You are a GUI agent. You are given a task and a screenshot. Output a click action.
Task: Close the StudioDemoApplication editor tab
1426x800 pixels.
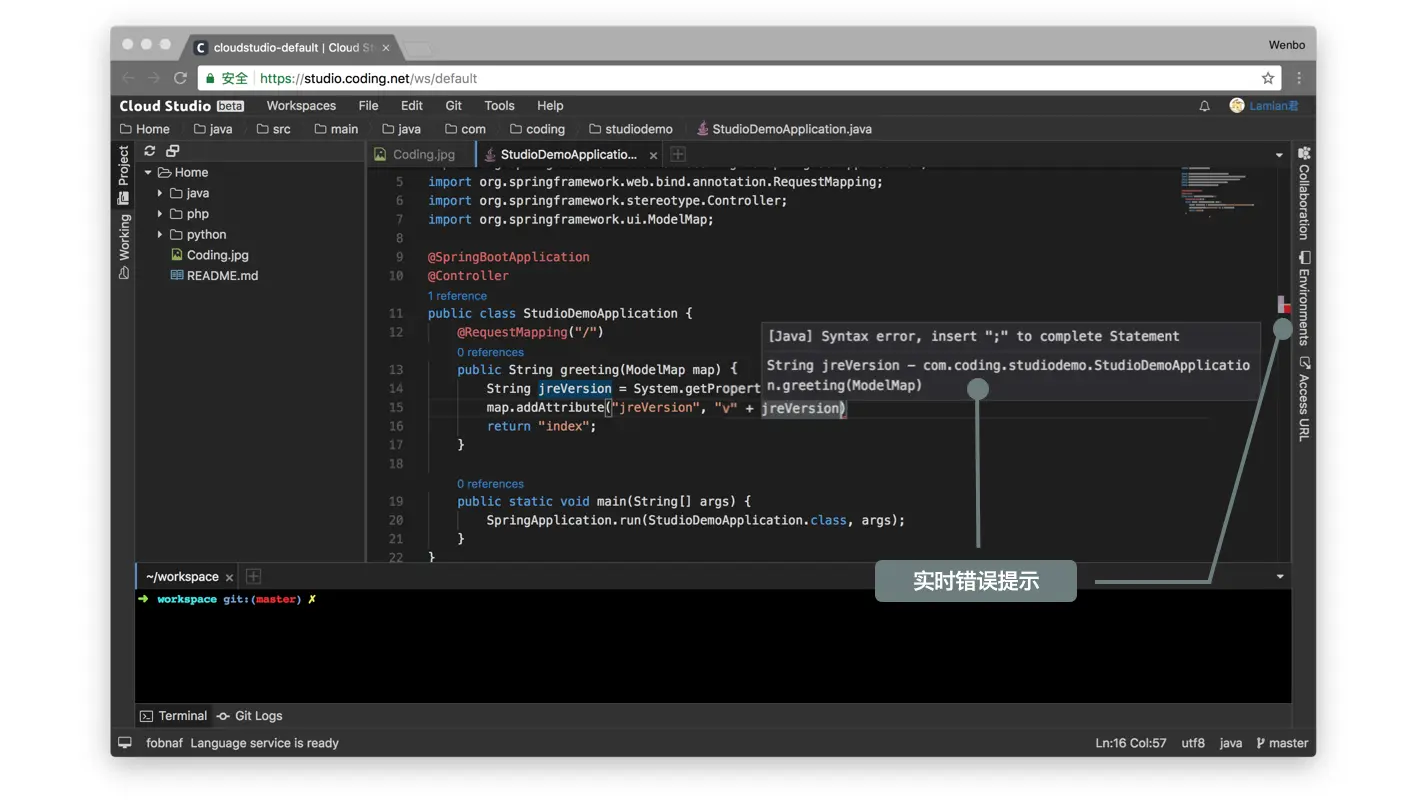click(x=654, y=155)
